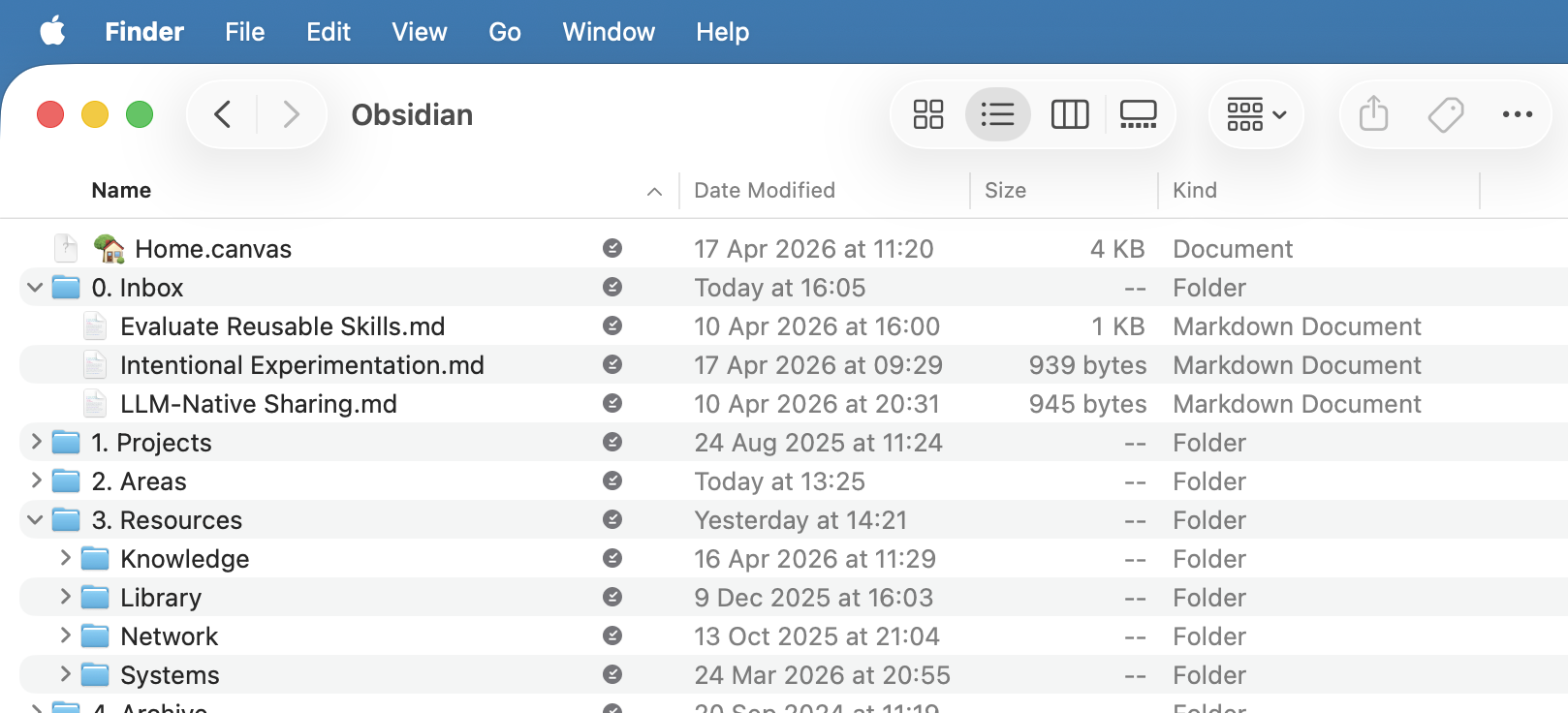This screenshot has width=1568, height=713.
Task: Select the Knowledge folder name
Action: pos(185,559)
